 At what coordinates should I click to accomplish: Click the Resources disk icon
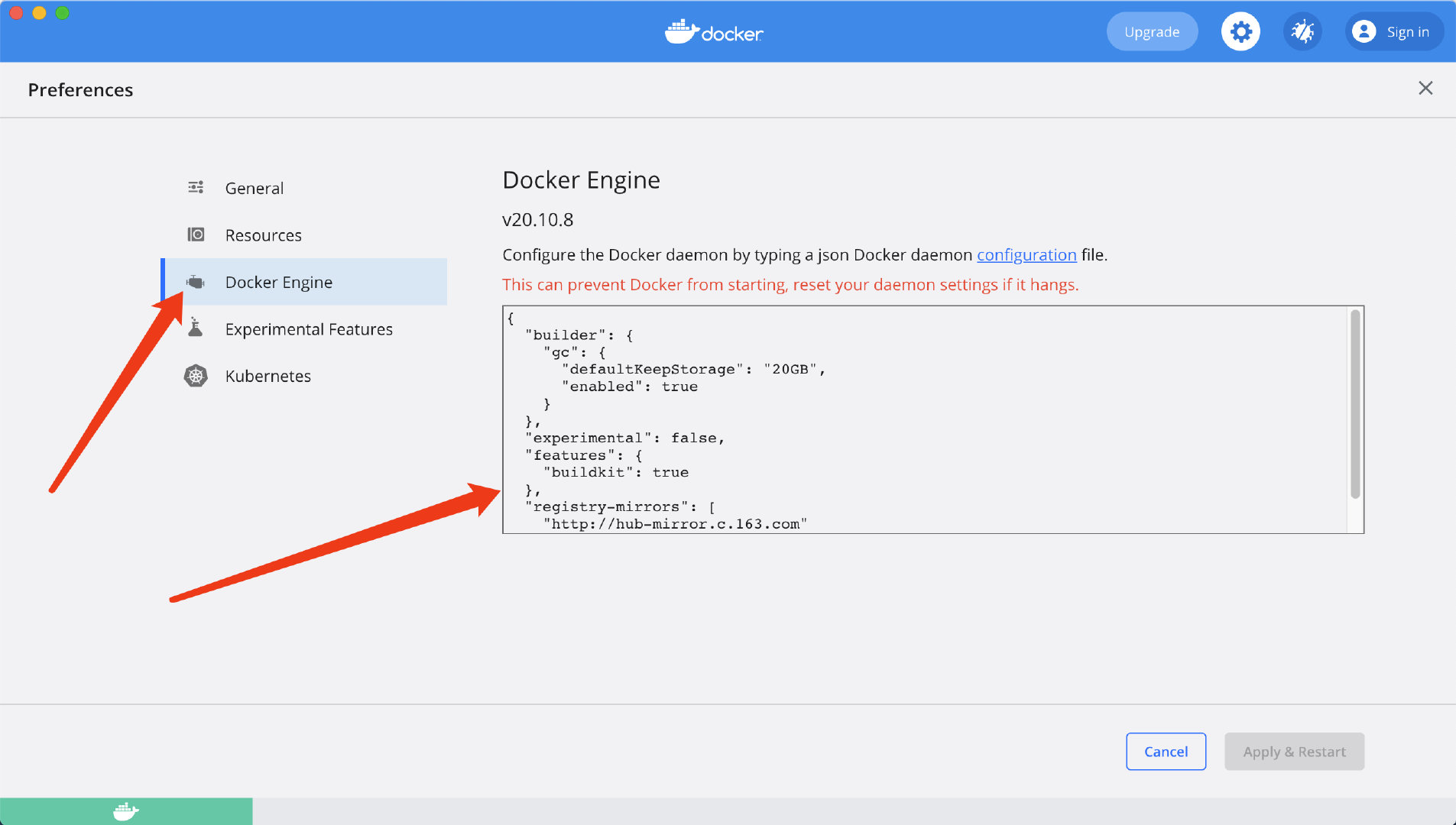click(x=196, y=235)
